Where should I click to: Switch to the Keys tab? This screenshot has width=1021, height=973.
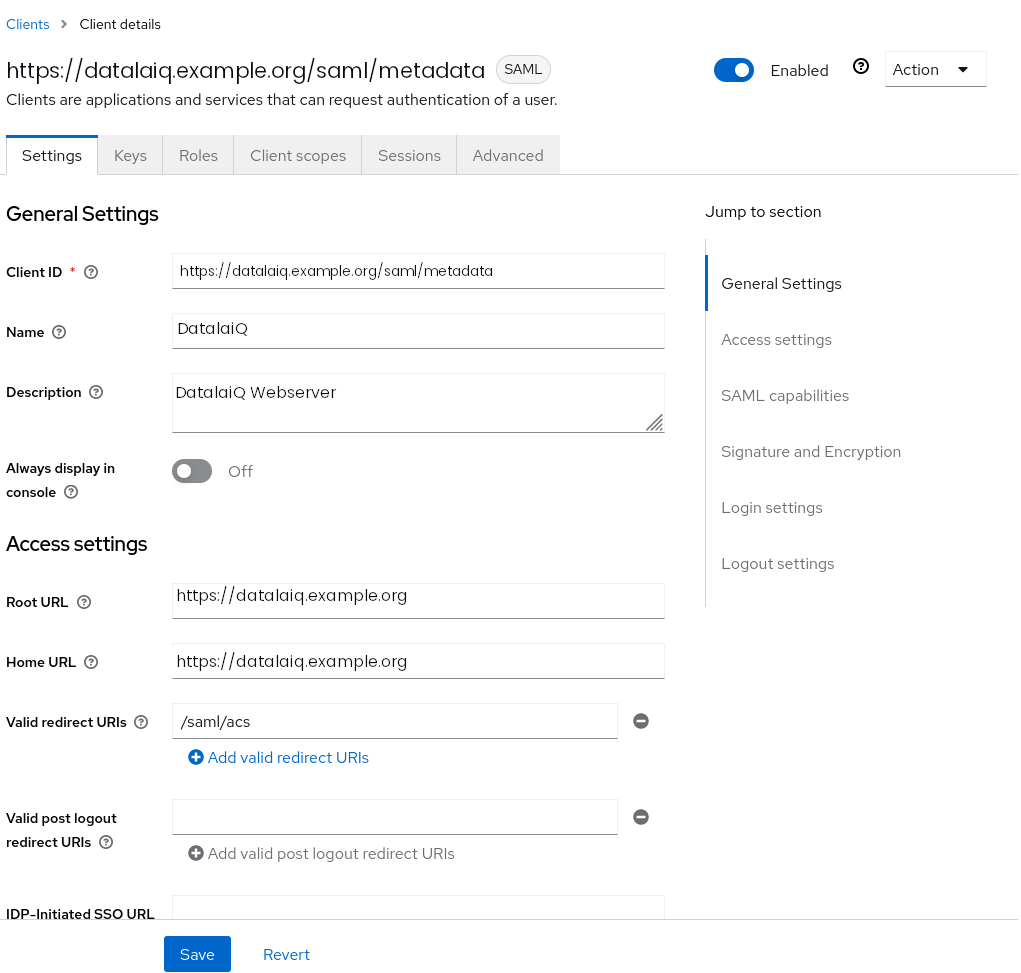(130, 156)
